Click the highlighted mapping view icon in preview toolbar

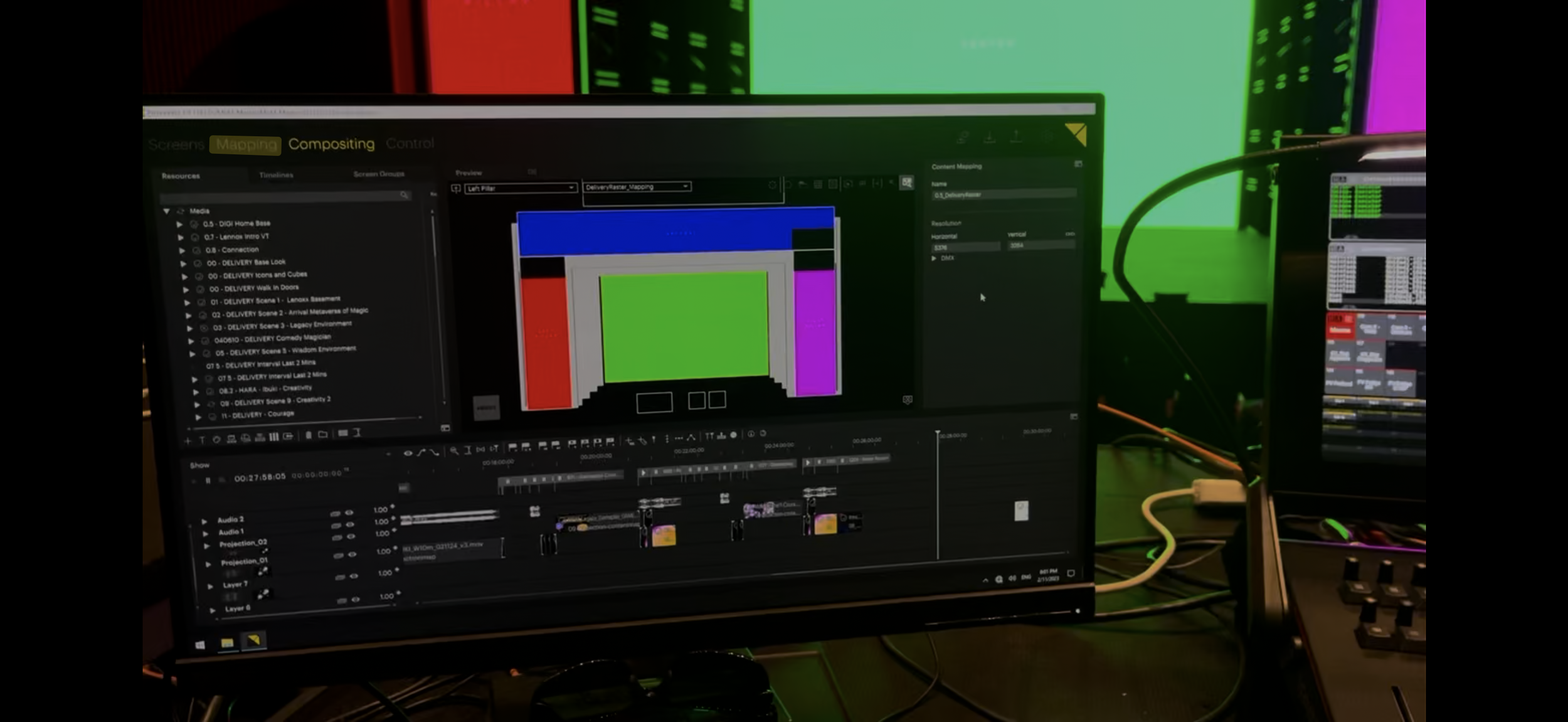pos(906,183)
